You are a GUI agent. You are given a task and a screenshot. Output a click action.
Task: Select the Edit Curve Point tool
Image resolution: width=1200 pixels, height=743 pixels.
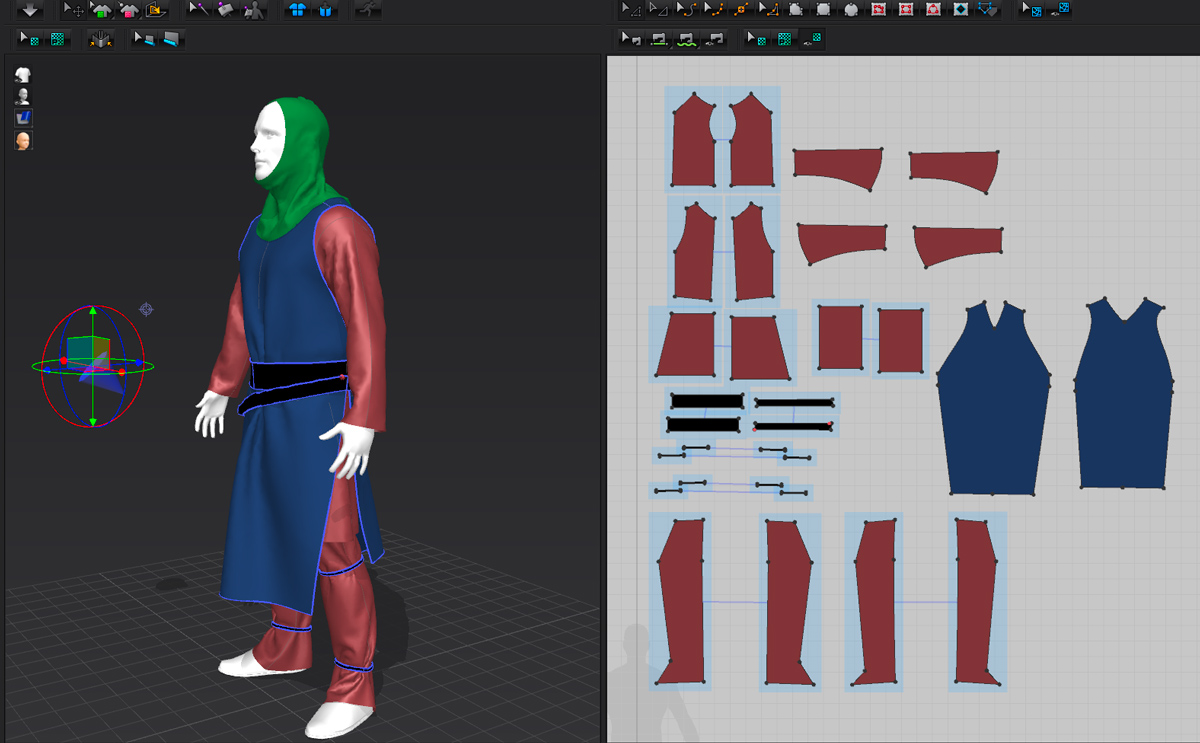click(713, 9)
